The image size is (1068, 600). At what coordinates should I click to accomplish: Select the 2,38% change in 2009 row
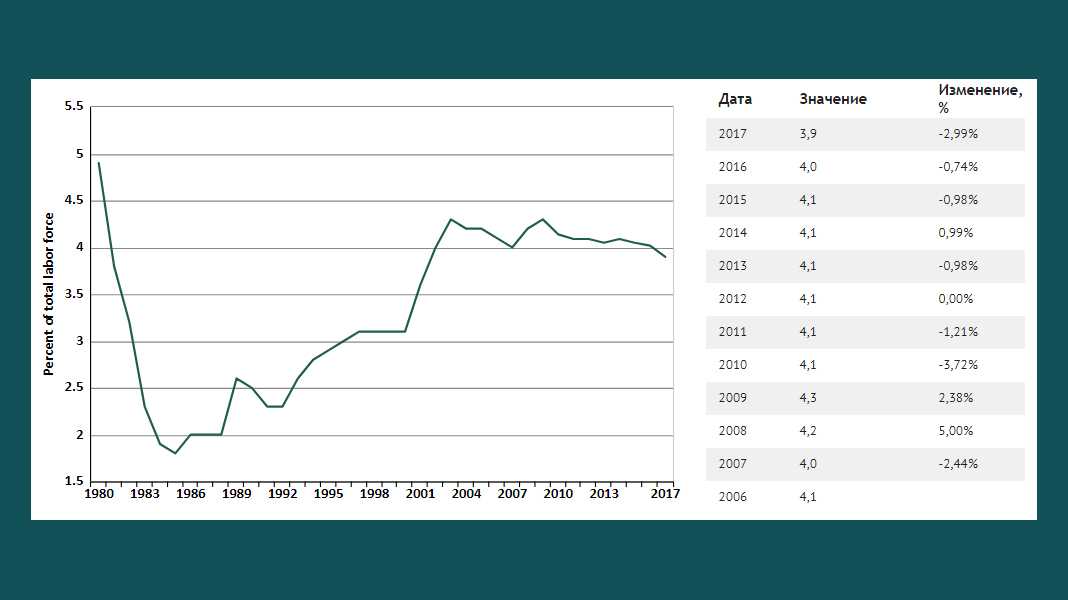tap(955, 398)
